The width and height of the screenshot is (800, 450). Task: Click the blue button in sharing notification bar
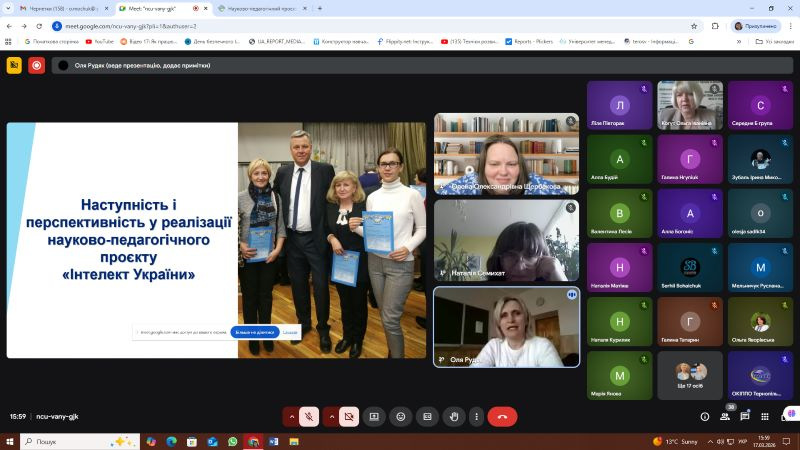[254, 332]
